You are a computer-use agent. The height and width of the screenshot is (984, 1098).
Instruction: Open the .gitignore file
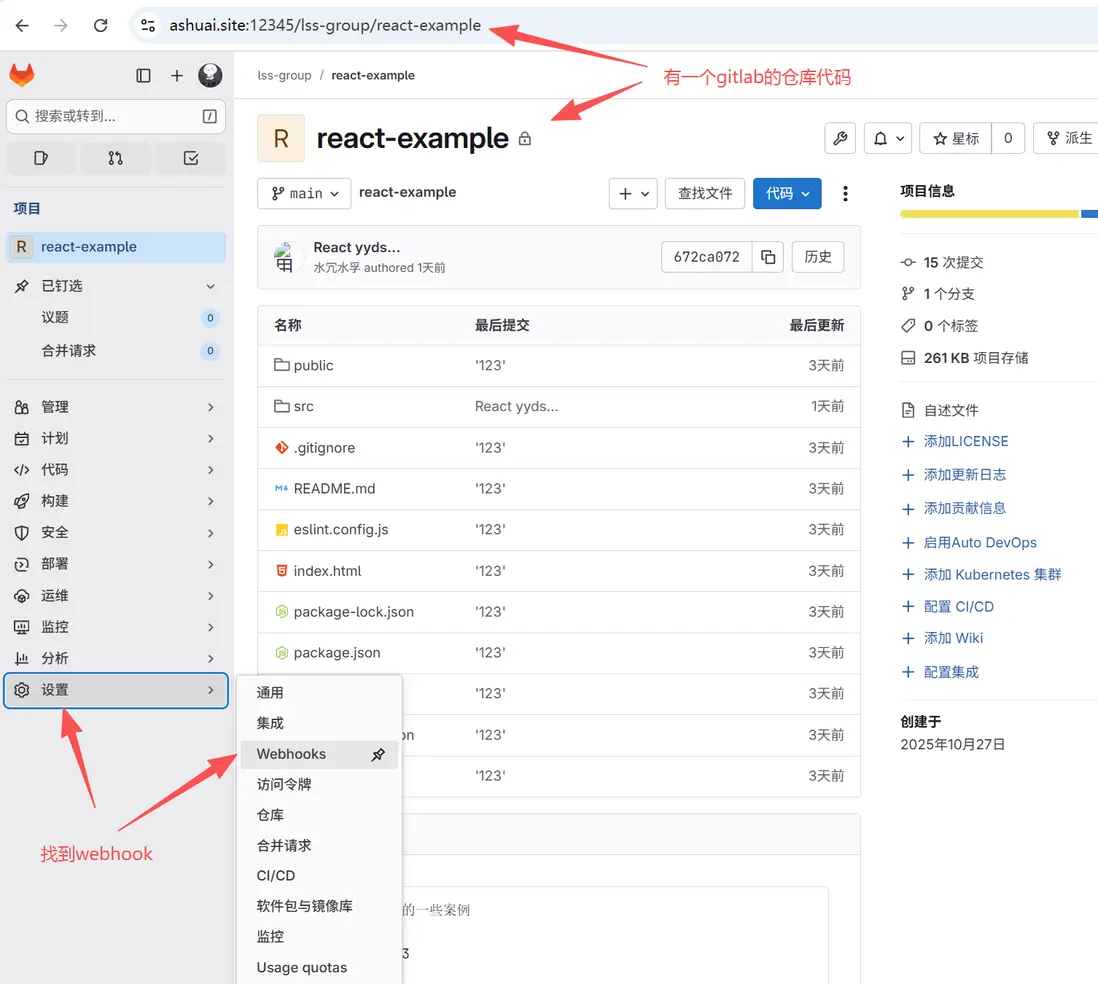324,448
